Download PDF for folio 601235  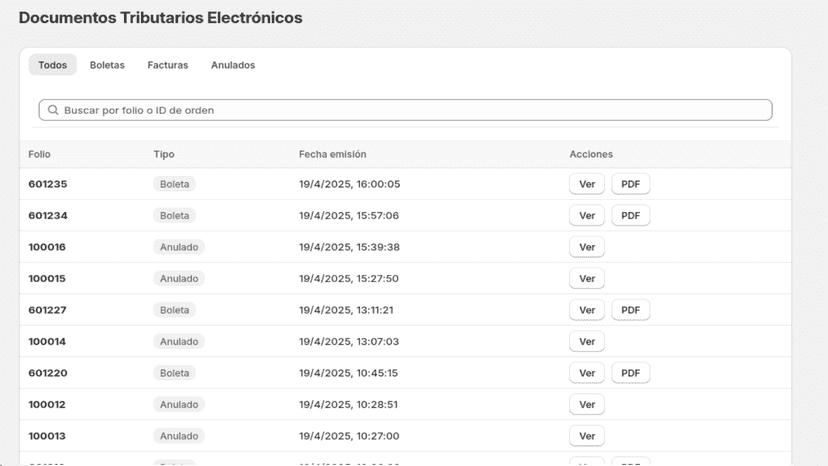[x=631, y=184]
